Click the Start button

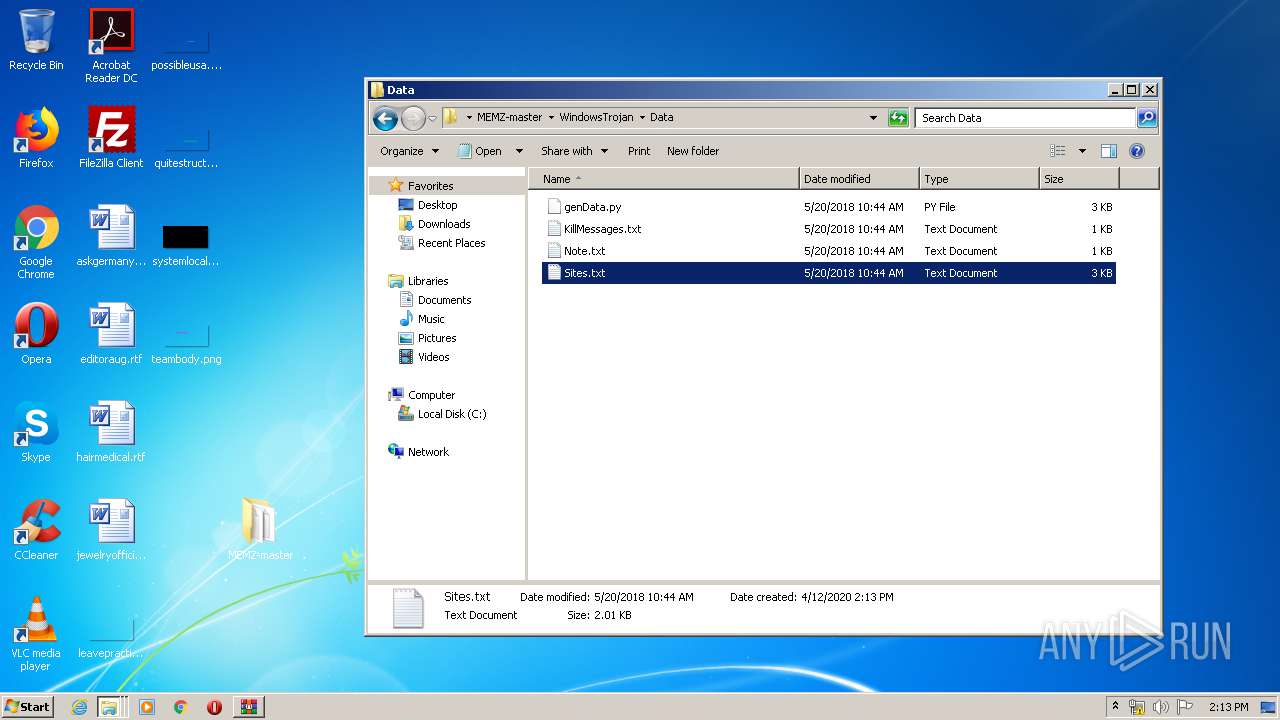click(27, 707)
